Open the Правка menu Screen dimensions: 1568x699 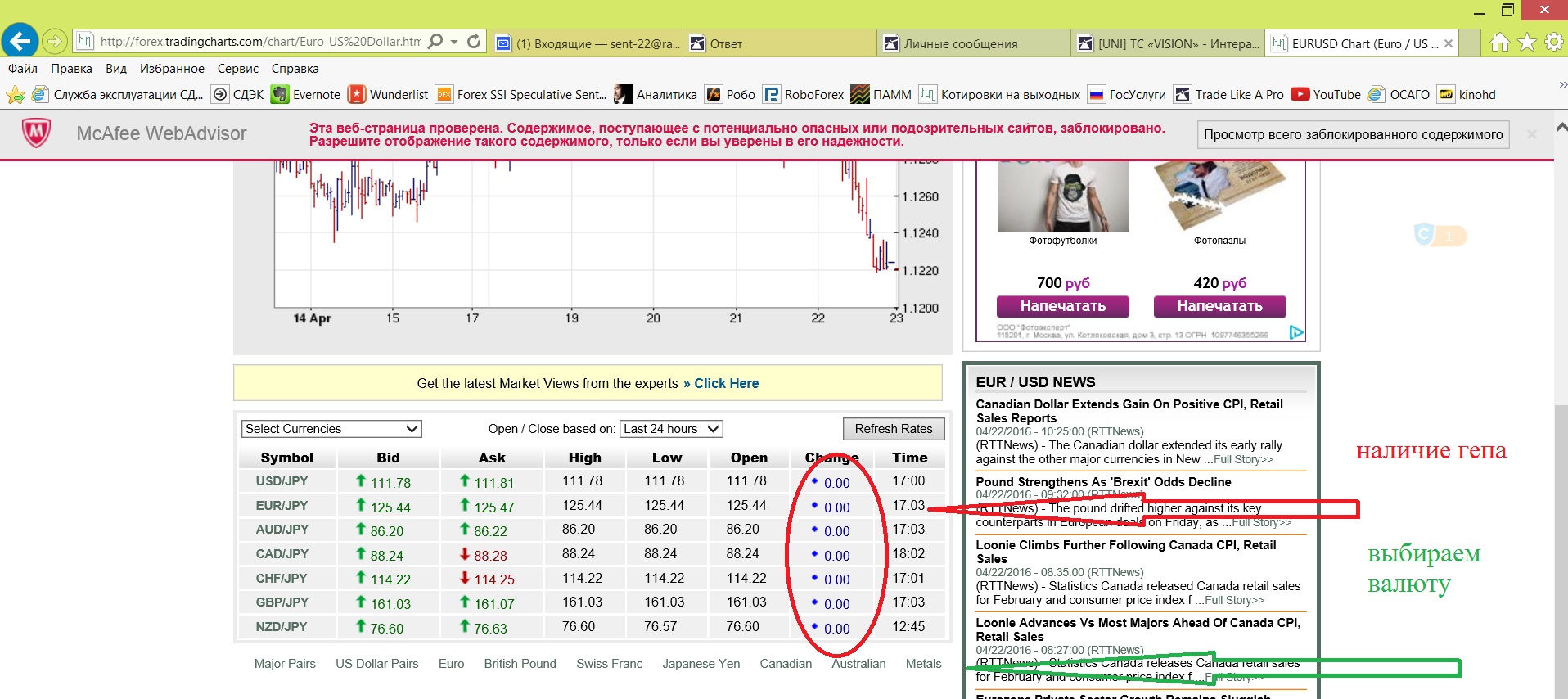point(71,69)
